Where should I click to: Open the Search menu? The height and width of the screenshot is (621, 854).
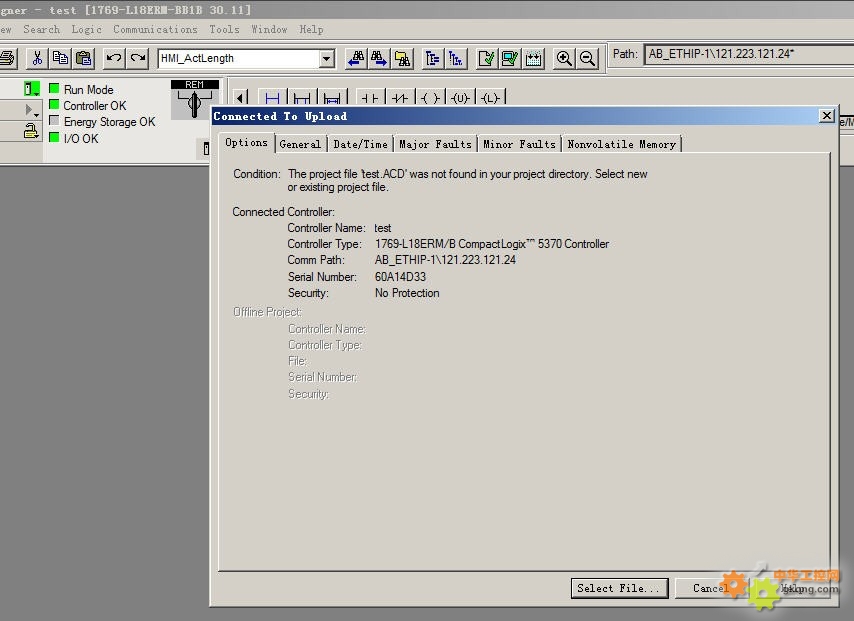[x=41, y=29]
